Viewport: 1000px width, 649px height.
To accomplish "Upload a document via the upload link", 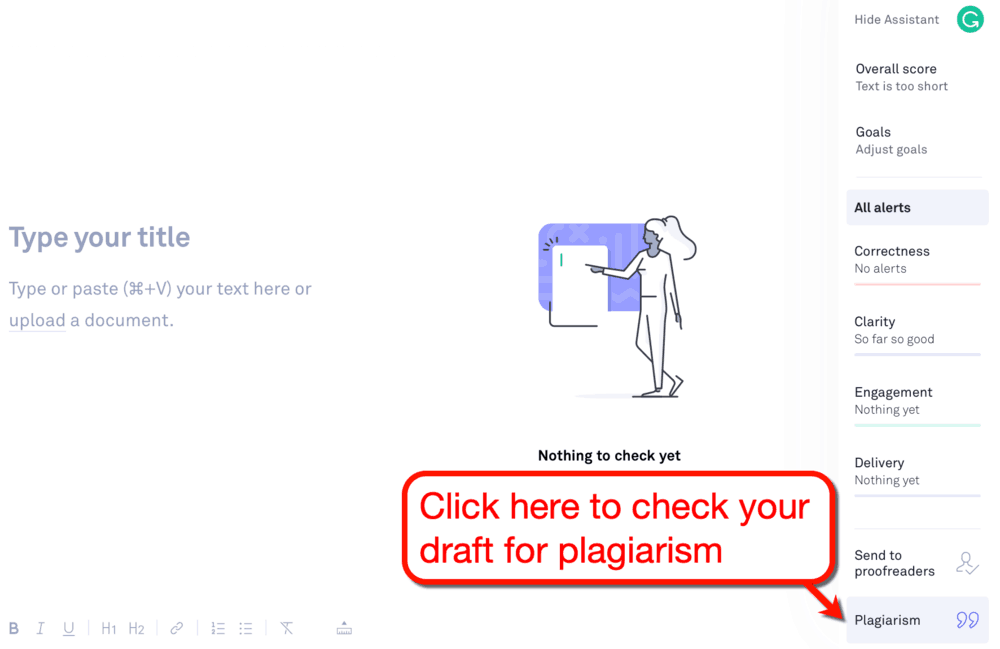I will [x=37, y=320].
